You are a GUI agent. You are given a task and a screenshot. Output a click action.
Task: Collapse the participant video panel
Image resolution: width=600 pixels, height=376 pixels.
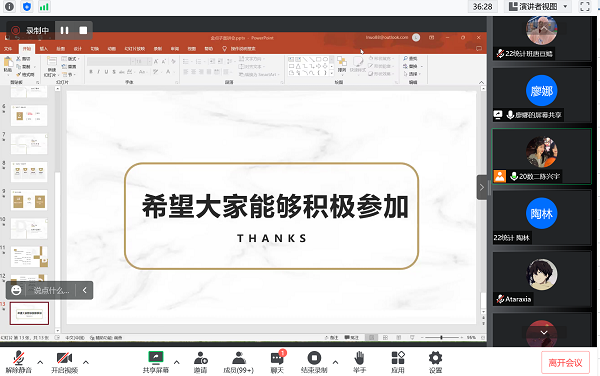coord(482,187)
